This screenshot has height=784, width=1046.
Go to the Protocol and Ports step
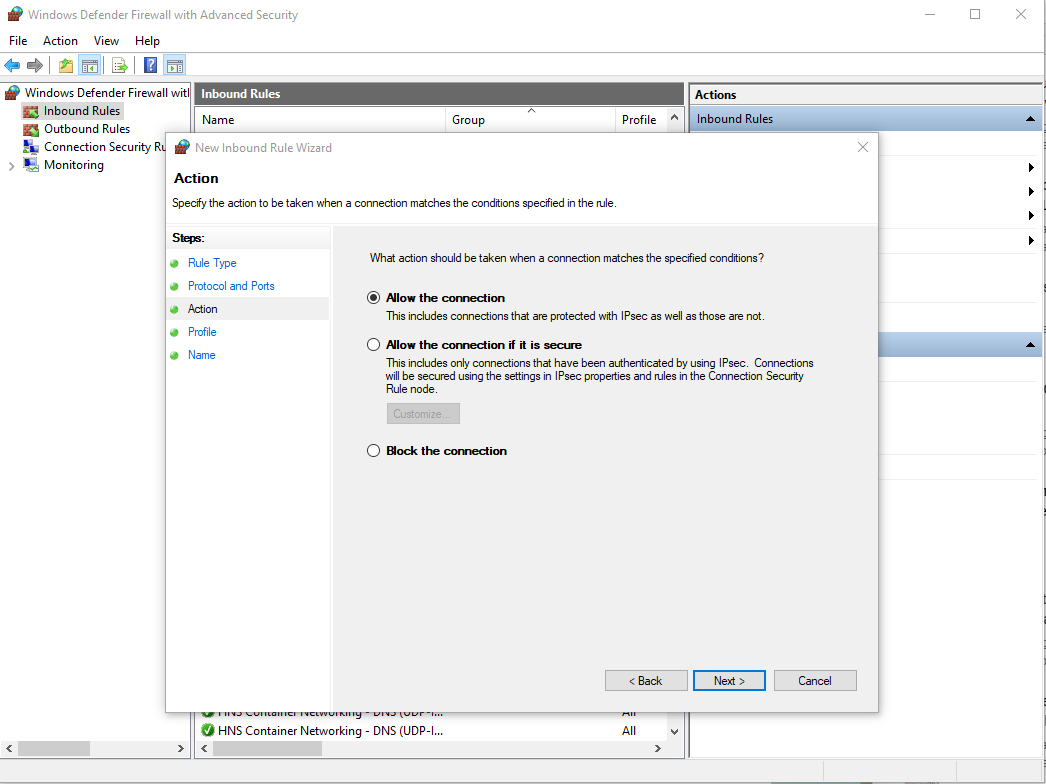(x=231, y=286)
